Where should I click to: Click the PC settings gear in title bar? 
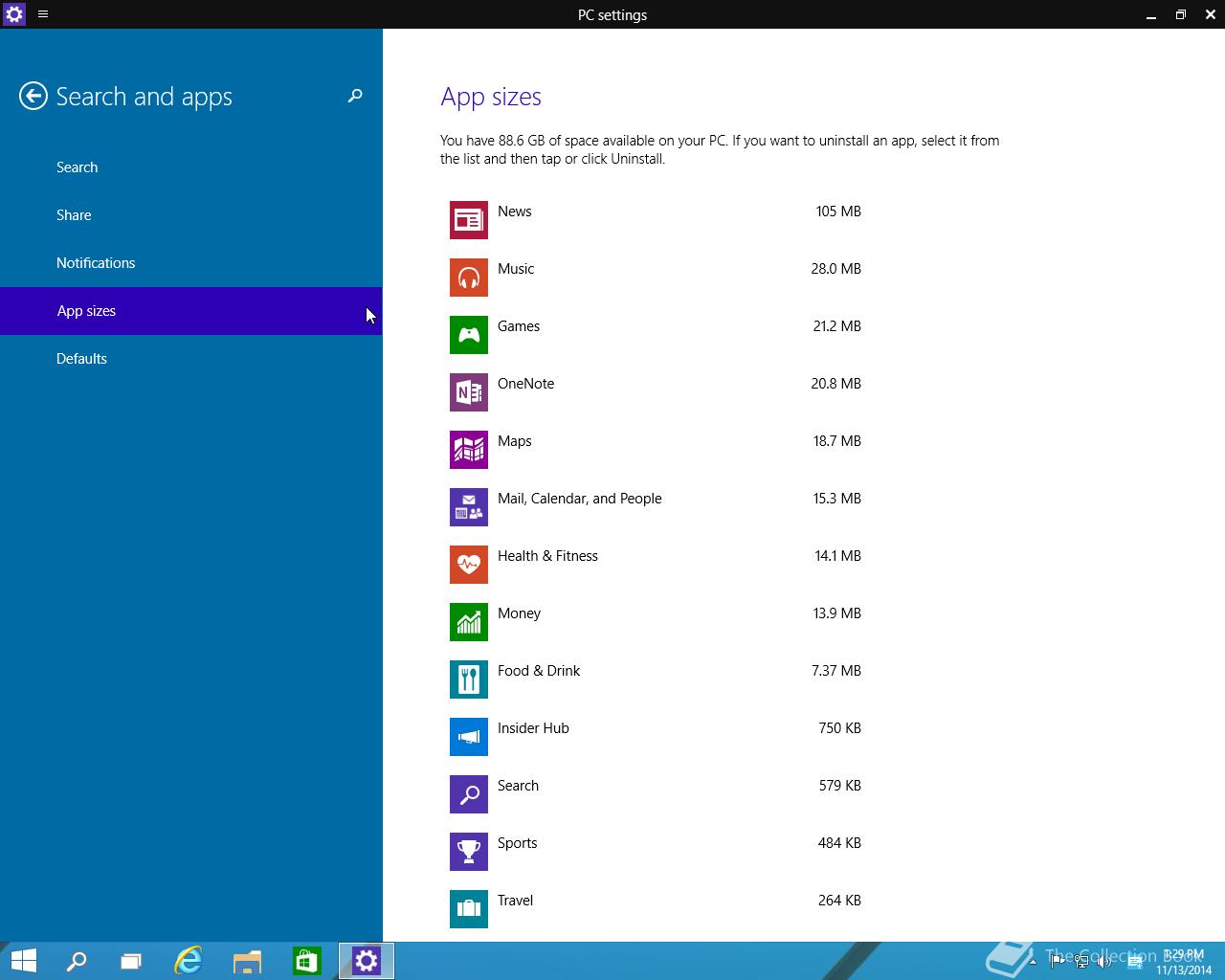14,14
